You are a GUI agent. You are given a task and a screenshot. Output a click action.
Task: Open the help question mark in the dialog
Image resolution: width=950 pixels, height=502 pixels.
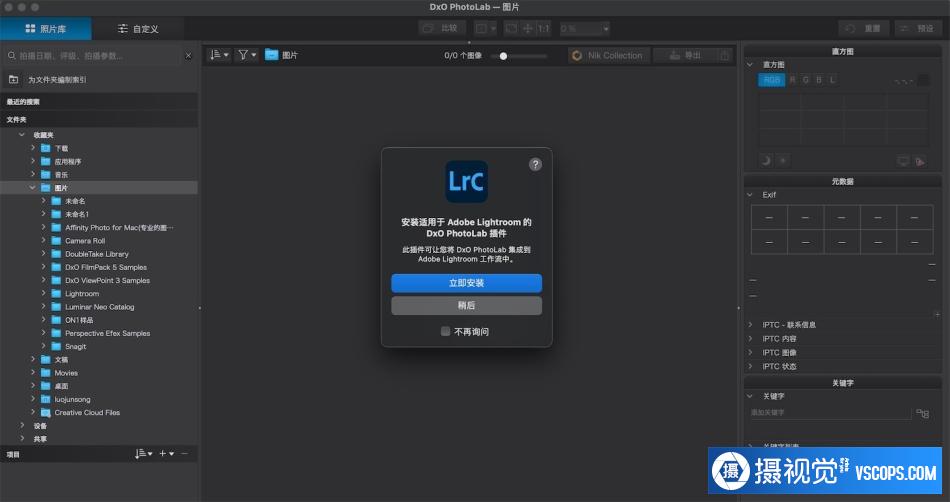(535, 164)
